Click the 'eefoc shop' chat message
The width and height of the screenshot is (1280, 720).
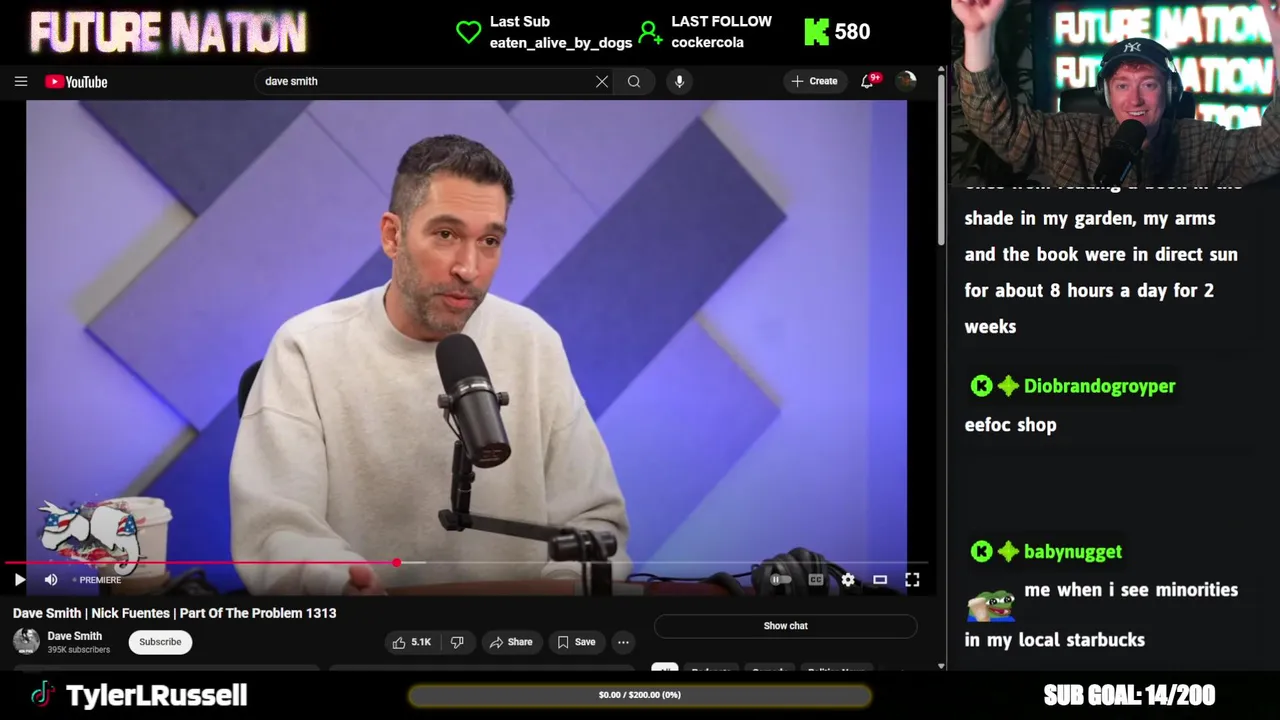(x=1010, y=425)
